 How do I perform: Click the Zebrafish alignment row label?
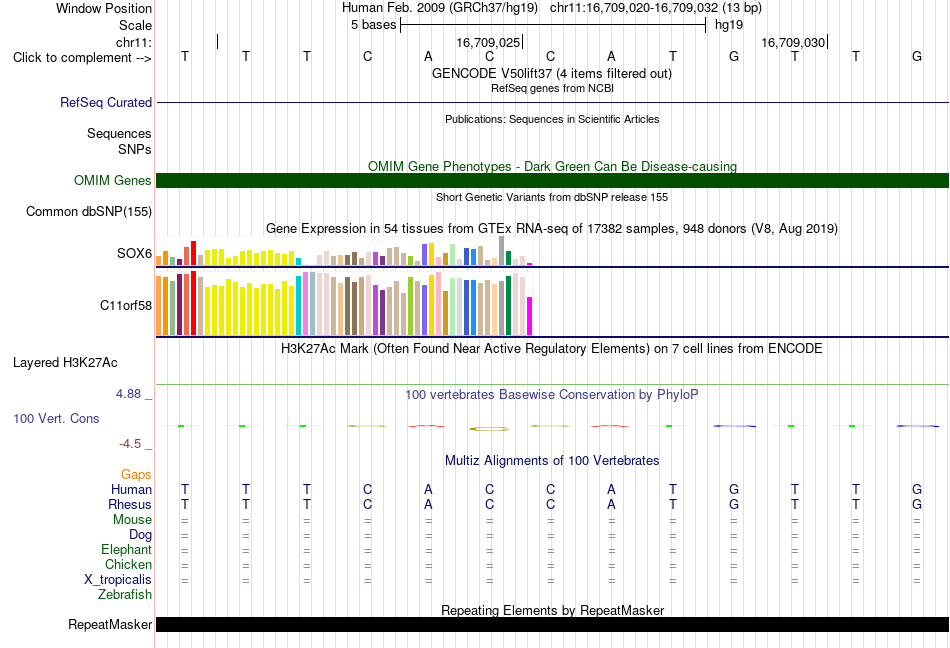coord(125,595)
